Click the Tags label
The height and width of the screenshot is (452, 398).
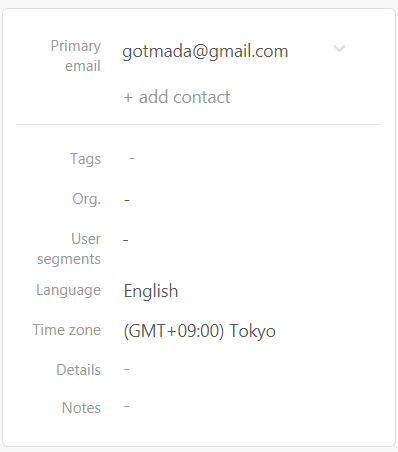(x=85, y=159)
